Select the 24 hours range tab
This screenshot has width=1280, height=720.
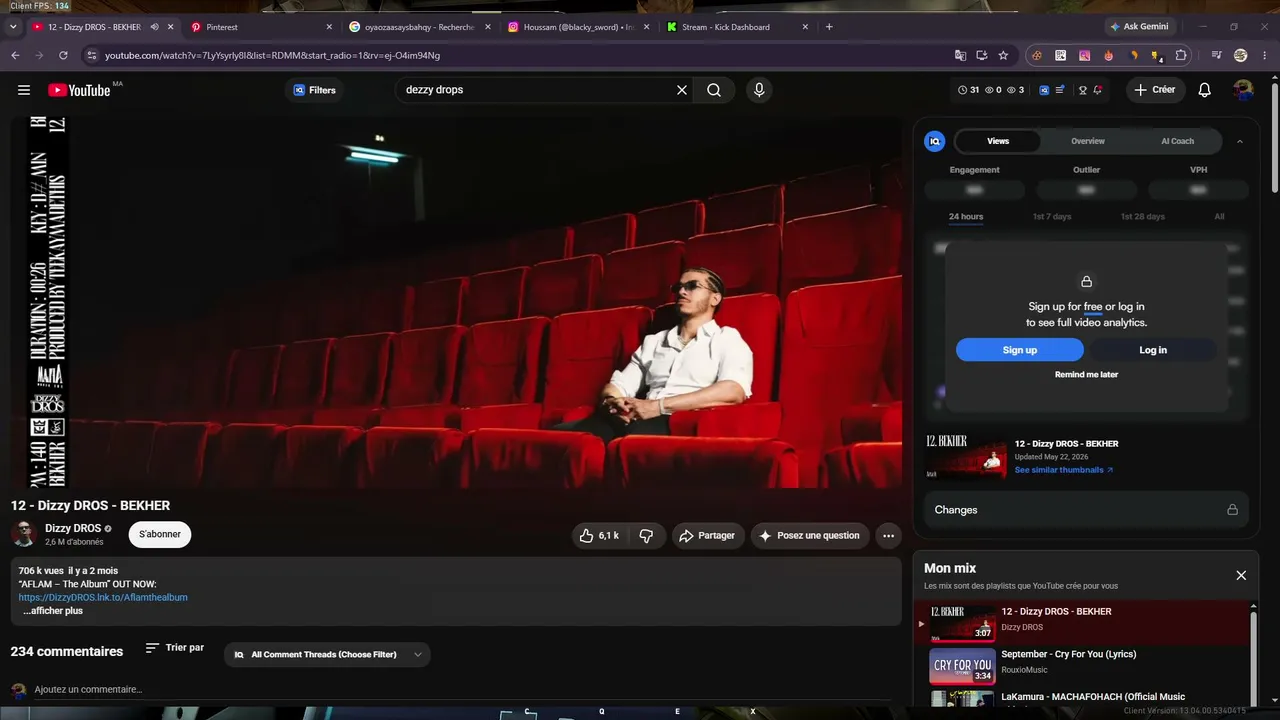pos(966,217)
